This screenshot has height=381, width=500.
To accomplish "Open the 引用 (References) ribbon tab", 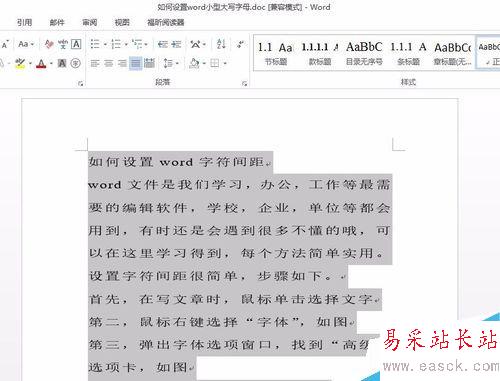I will pos(24,22).
